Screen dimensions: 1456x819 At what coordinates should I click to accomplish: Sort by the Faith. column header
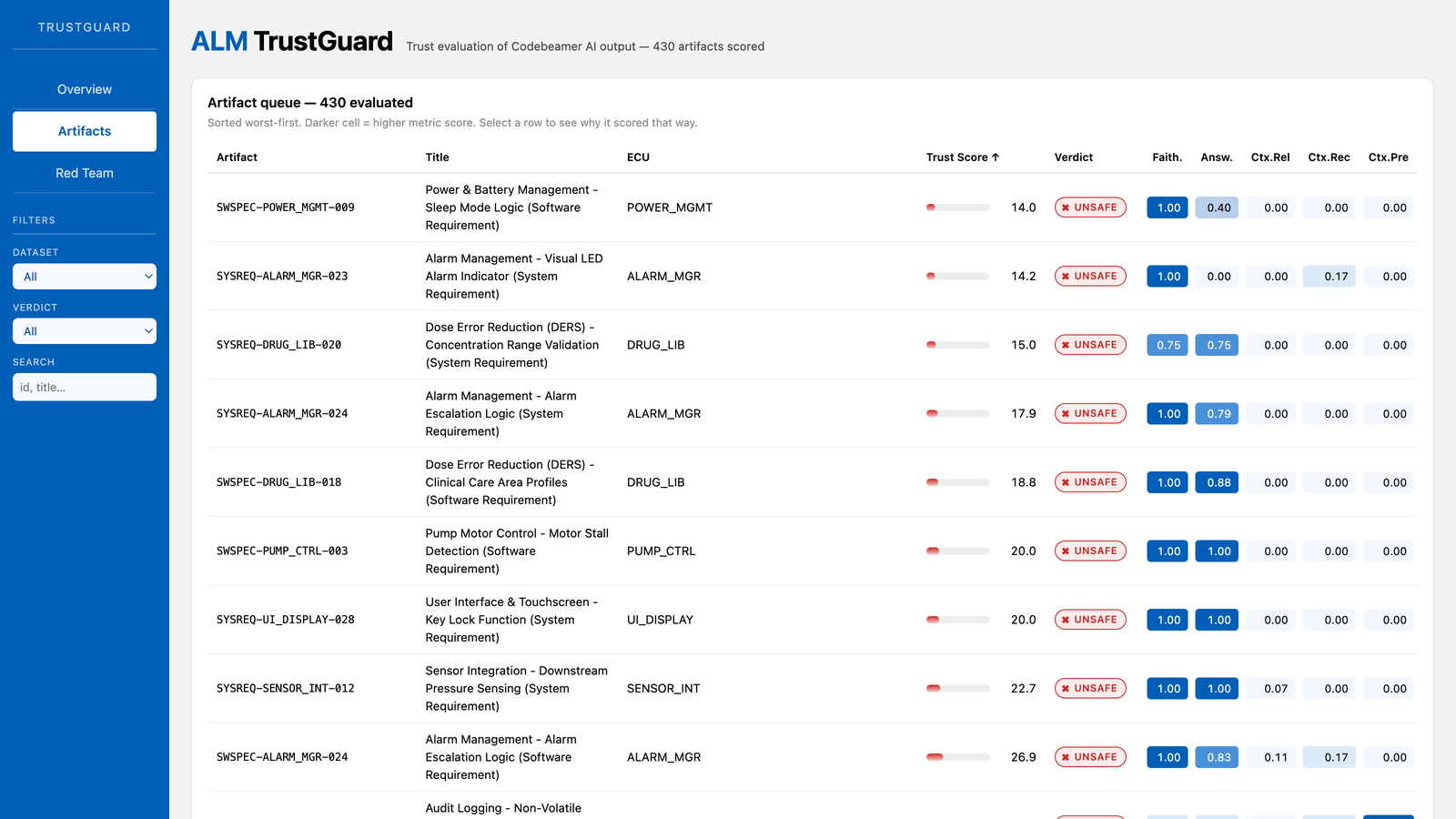[1168, 157]
